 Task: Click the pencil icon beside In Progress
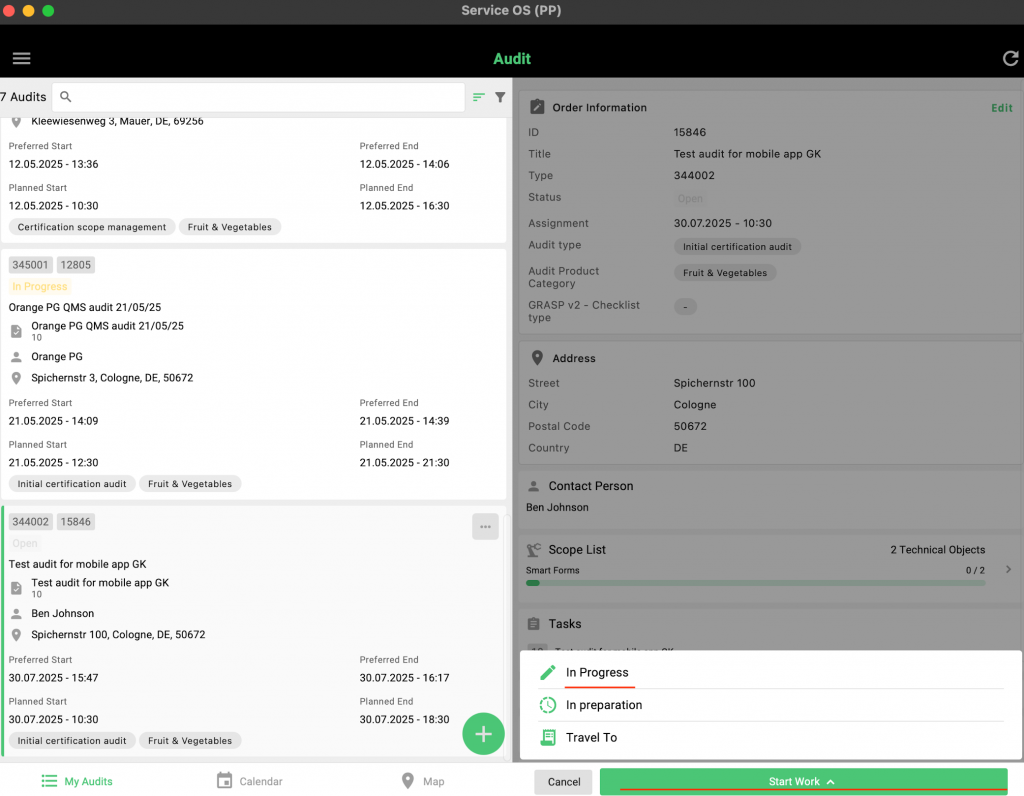coord(547,673)
